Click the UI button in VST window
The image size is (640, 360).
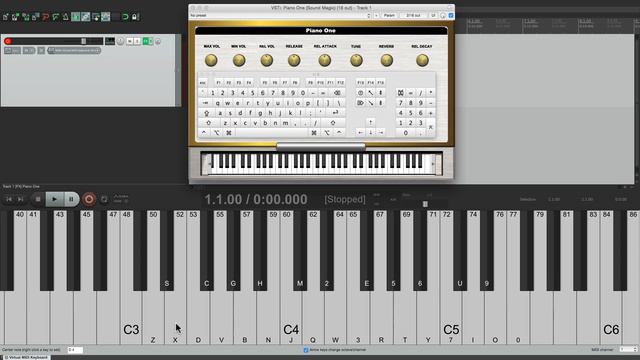coord(433,16)
